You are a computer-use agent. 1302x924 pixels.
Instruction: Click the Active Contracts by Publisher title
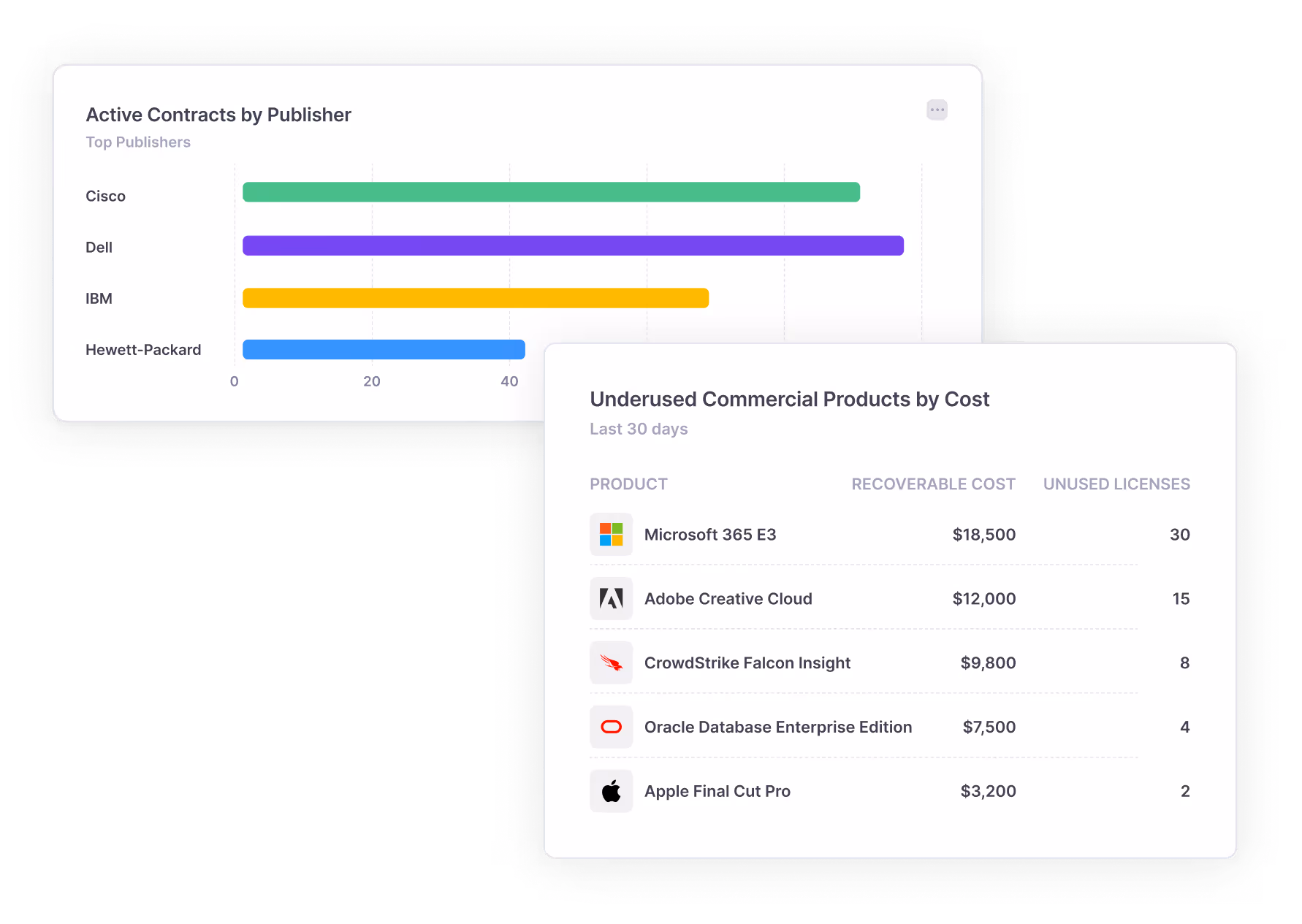(x=218, y=115)
